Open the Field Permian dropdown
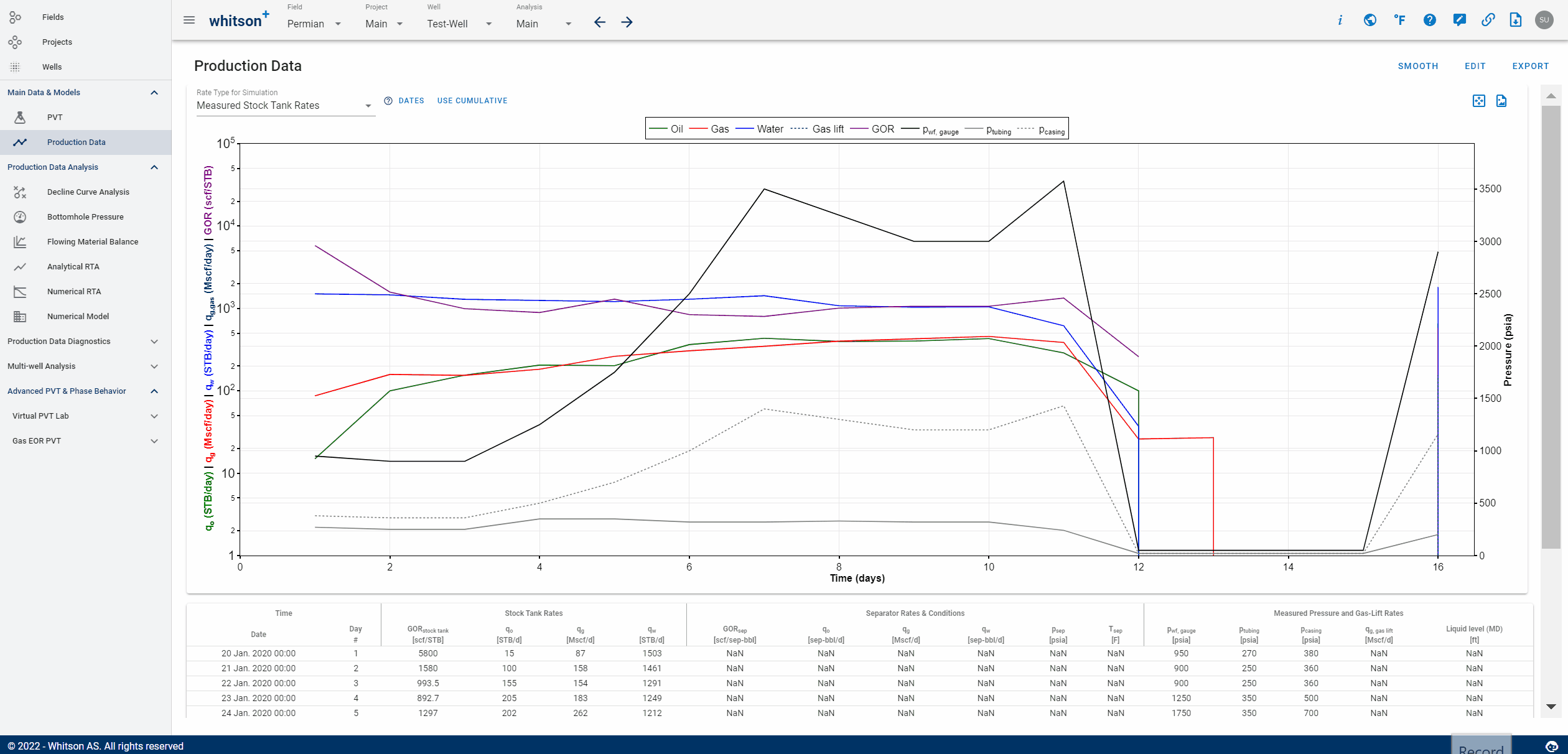Image resolution: width=1568 pixels, height=754 pixels. (x=314, y=24)
